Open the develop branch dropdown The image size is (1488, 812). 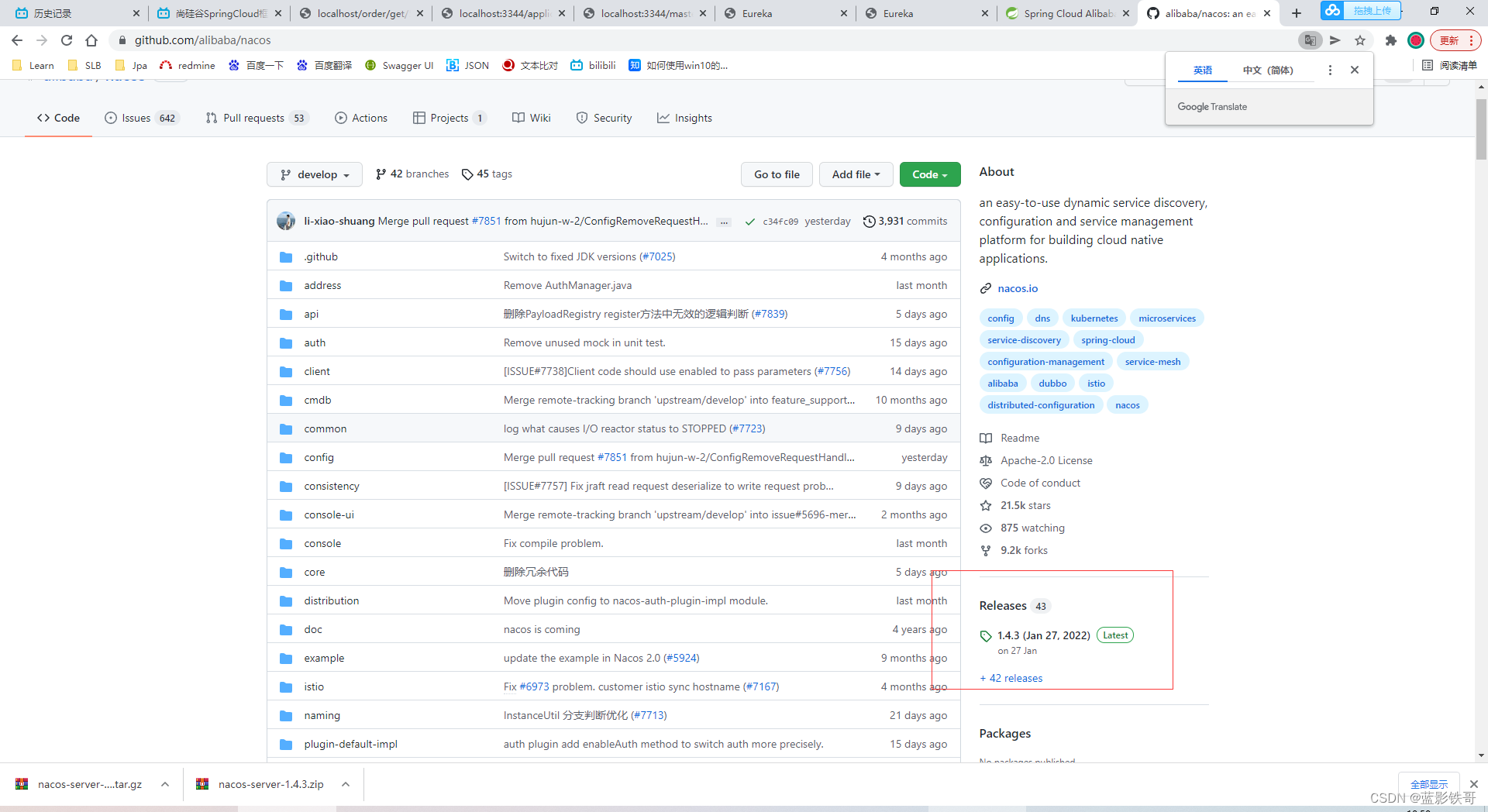click(x=315, y=174)
